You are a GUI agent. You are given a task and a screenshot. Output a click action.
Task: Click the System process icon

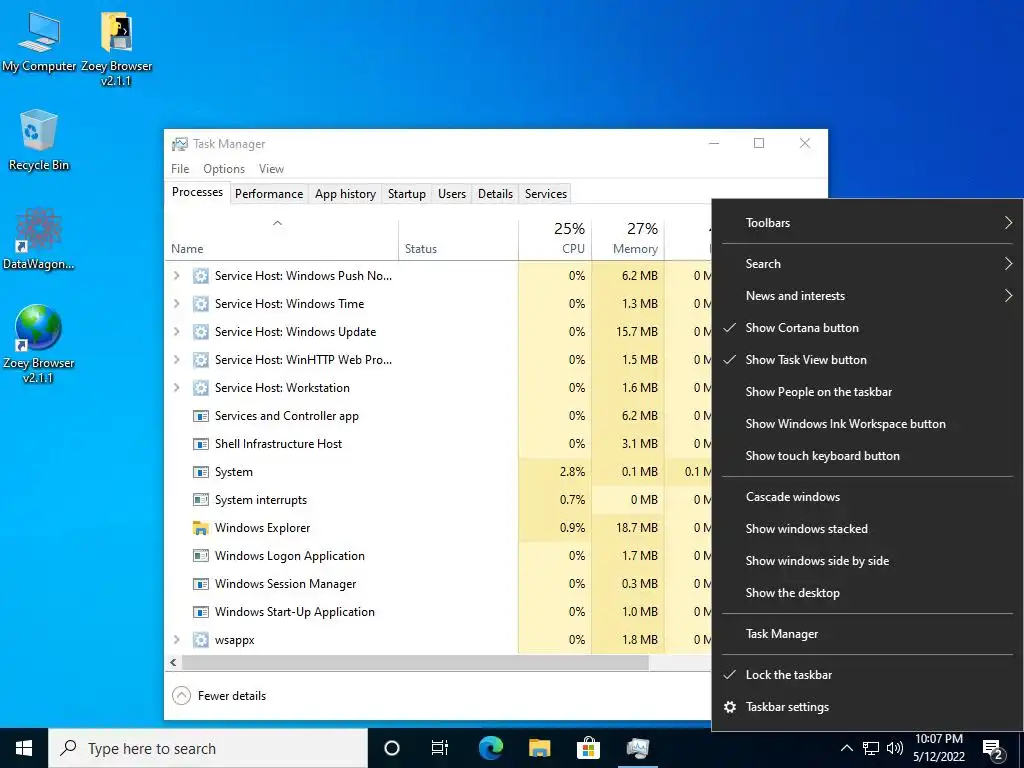[x=200, y=472]
